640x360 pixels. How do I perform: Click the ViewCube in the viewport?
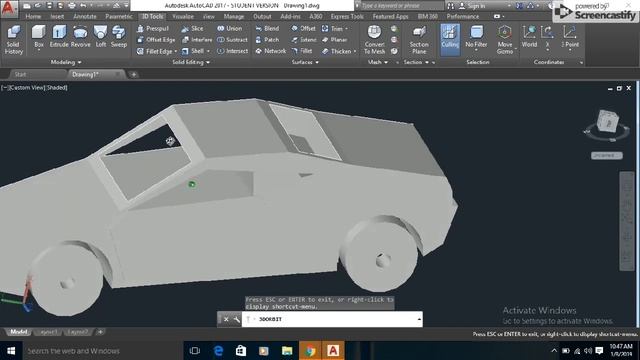point(607,121)
